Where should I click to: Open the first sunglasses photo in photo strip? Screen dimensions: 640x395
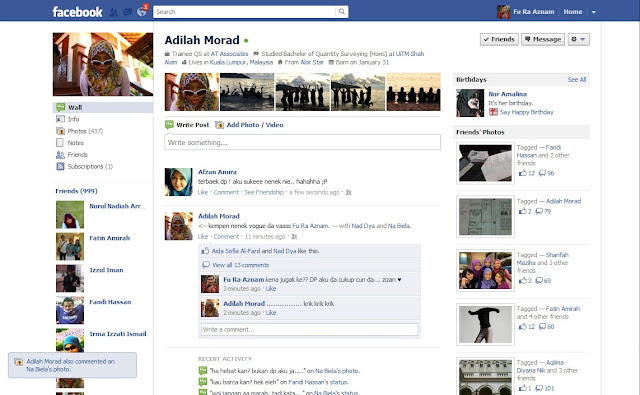(192, 92)
